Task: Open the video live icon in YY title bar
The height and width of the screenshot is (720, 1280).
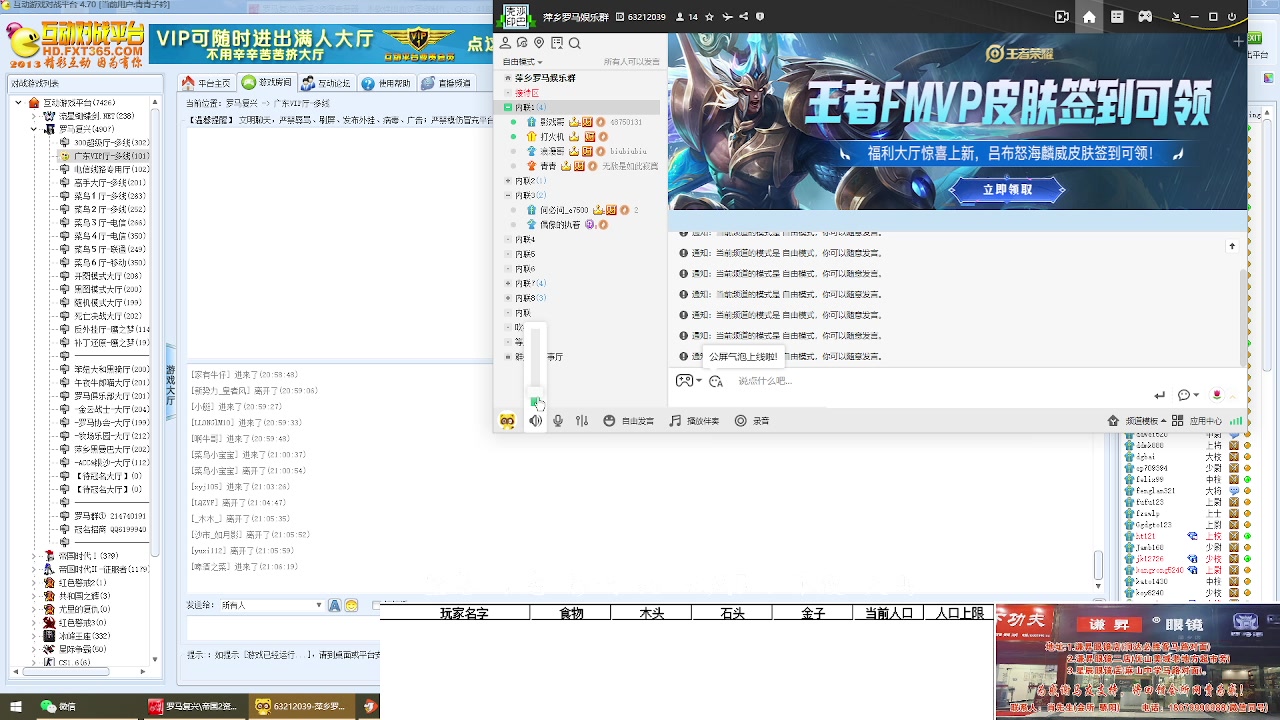Action: coord(1062,17)
